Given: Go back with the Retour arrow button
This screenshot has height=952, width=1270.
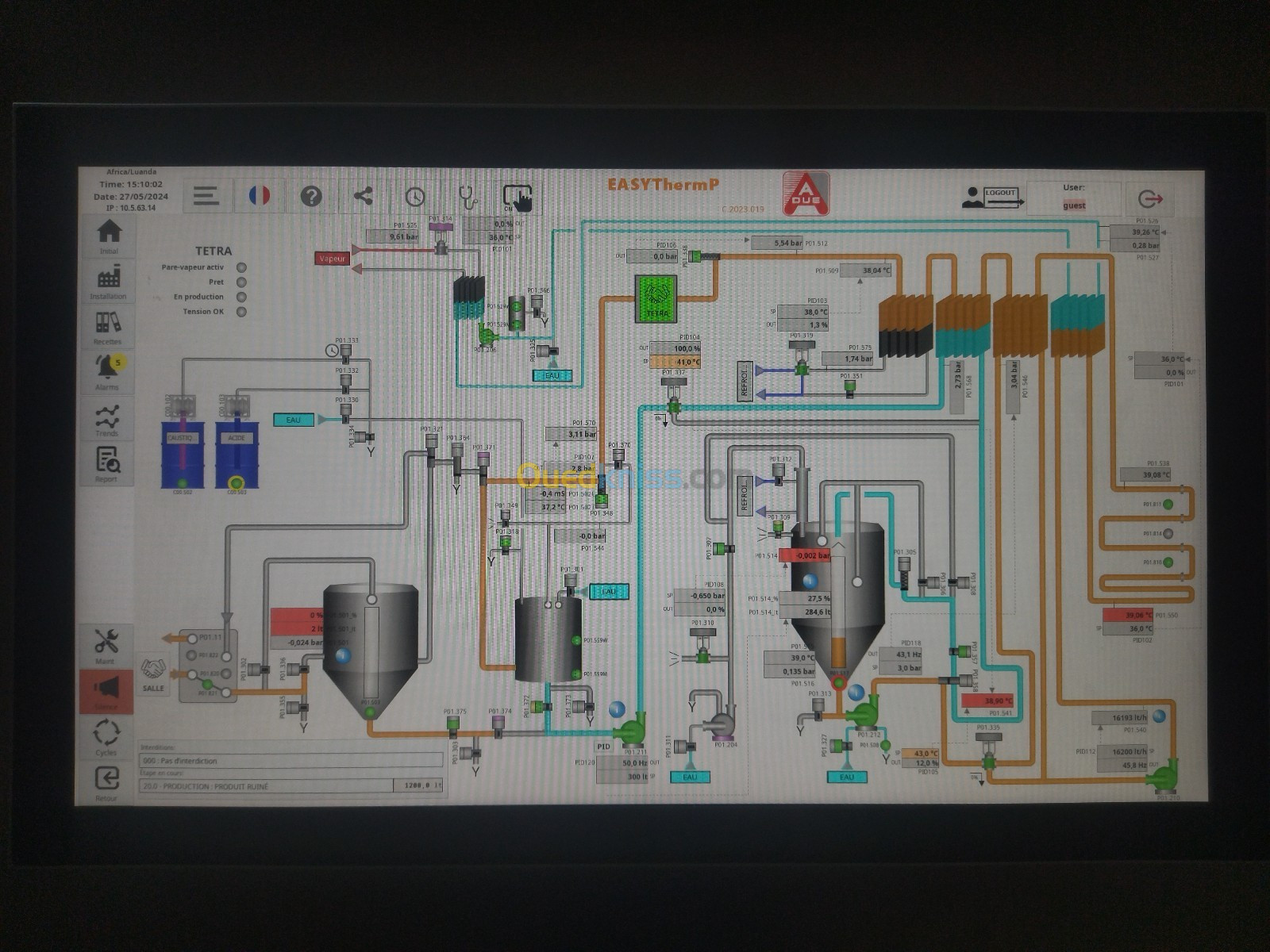Looking at the screenshot, I should click(x=106, y=783).
